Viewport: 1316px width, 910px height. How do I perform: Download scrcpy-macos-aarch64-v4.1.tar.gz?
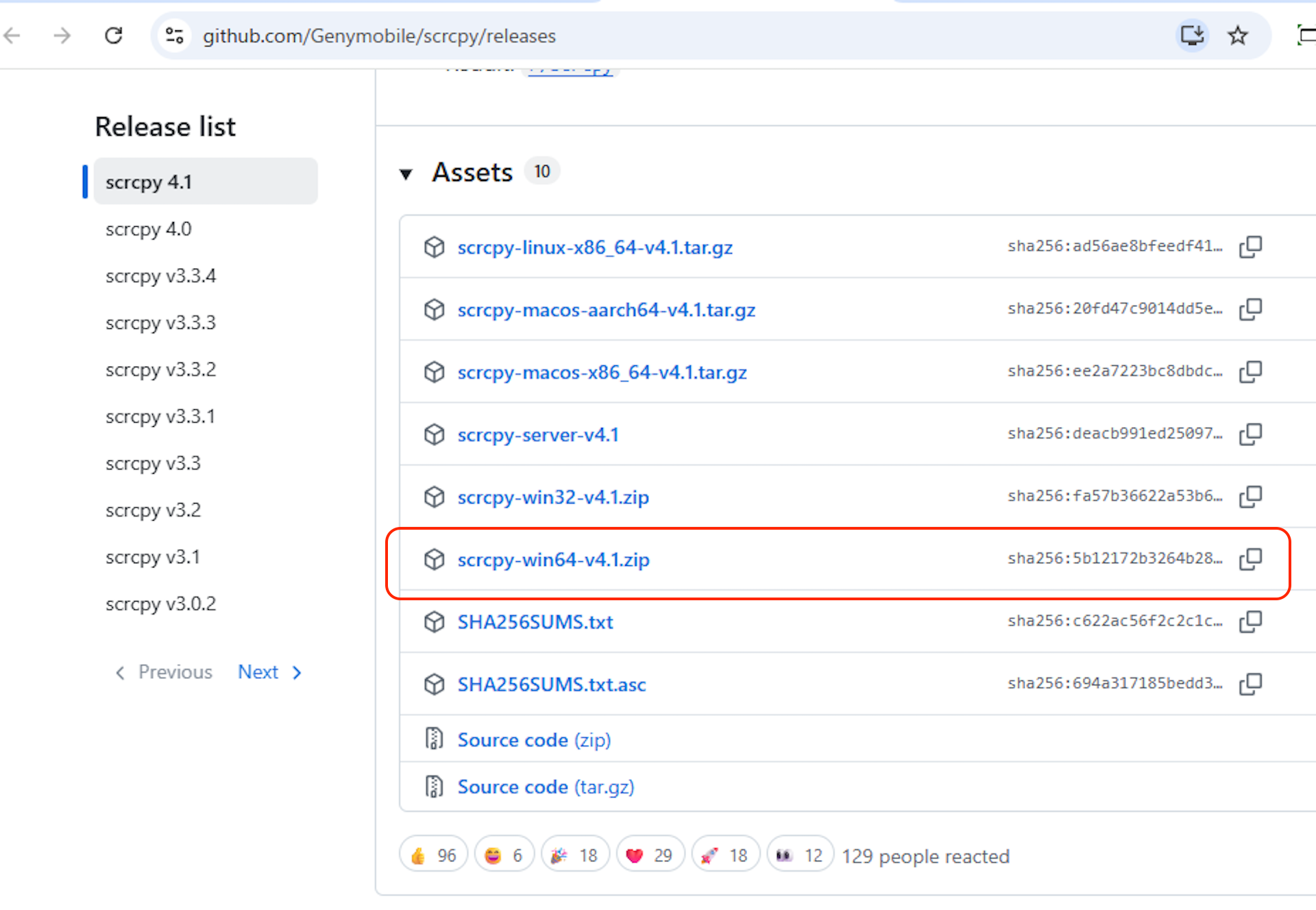click(607, 310)
